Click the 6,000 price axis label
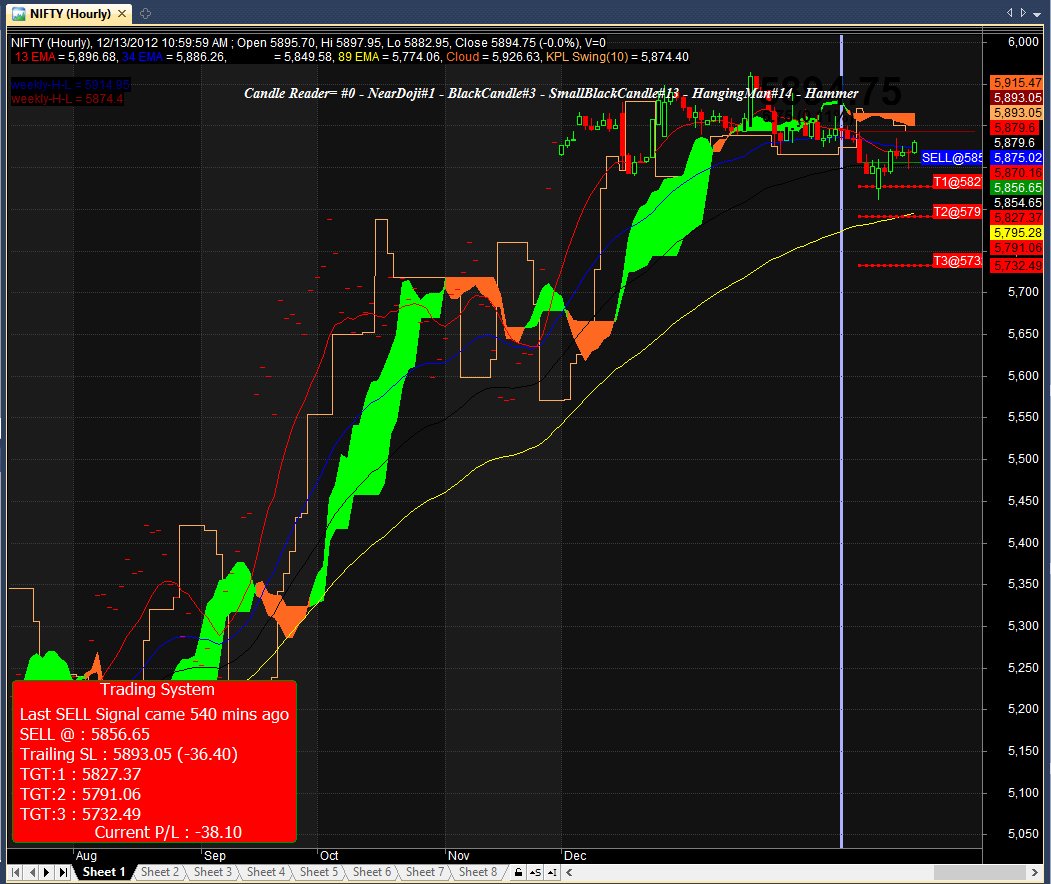The image size is (1051, 884). 1023,42
